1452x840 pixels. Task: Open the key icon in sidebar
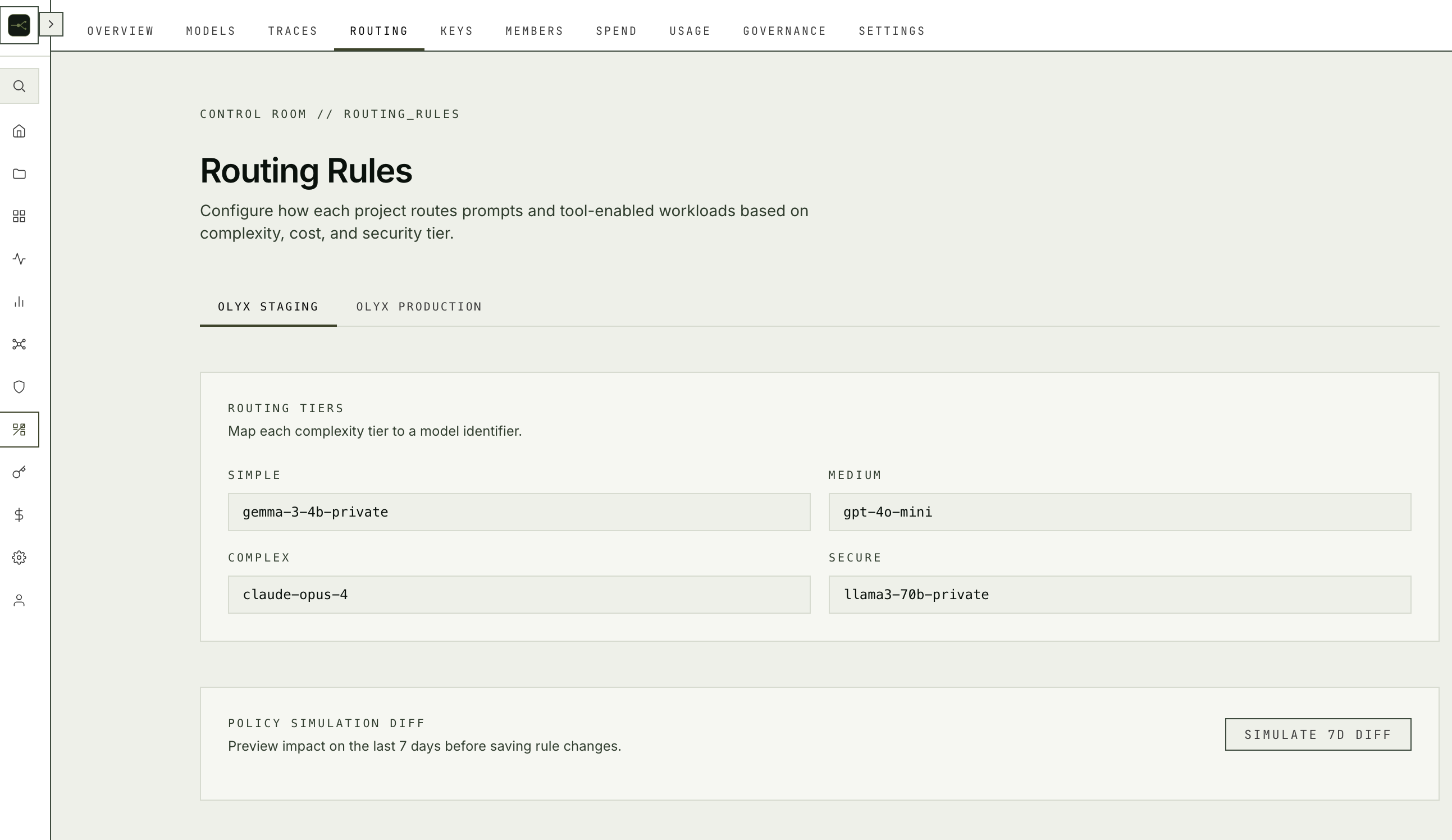tap(19, 472)
